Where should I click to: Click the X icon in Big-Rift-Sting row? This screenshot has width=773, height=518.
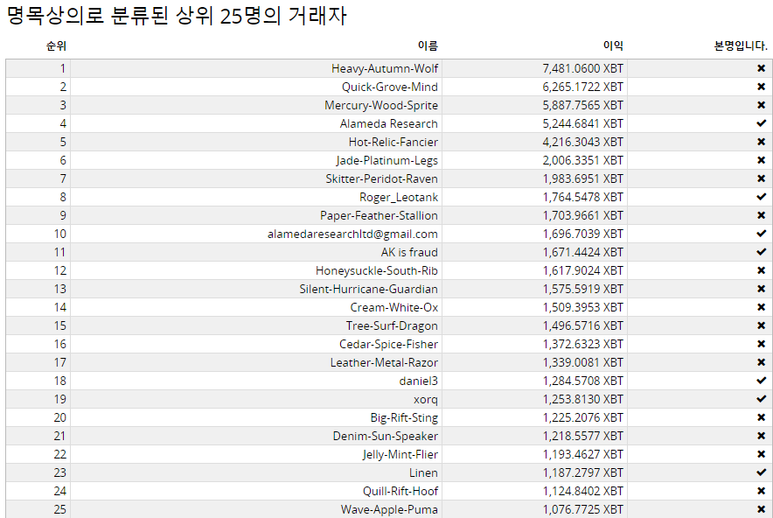coord(761,417)
